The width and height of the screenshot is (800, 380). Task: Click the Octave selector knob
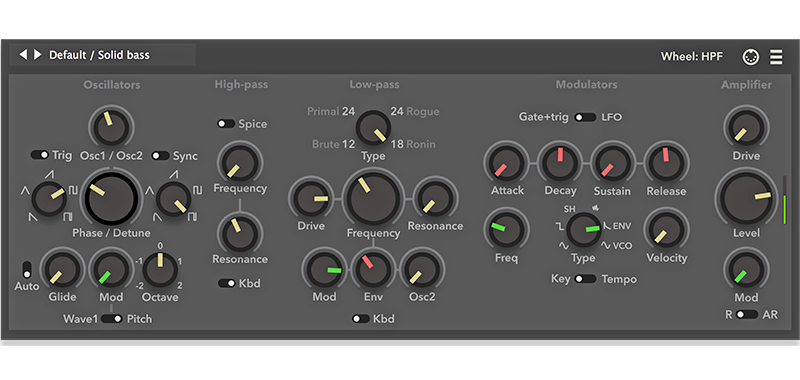[x=160, y=269]
